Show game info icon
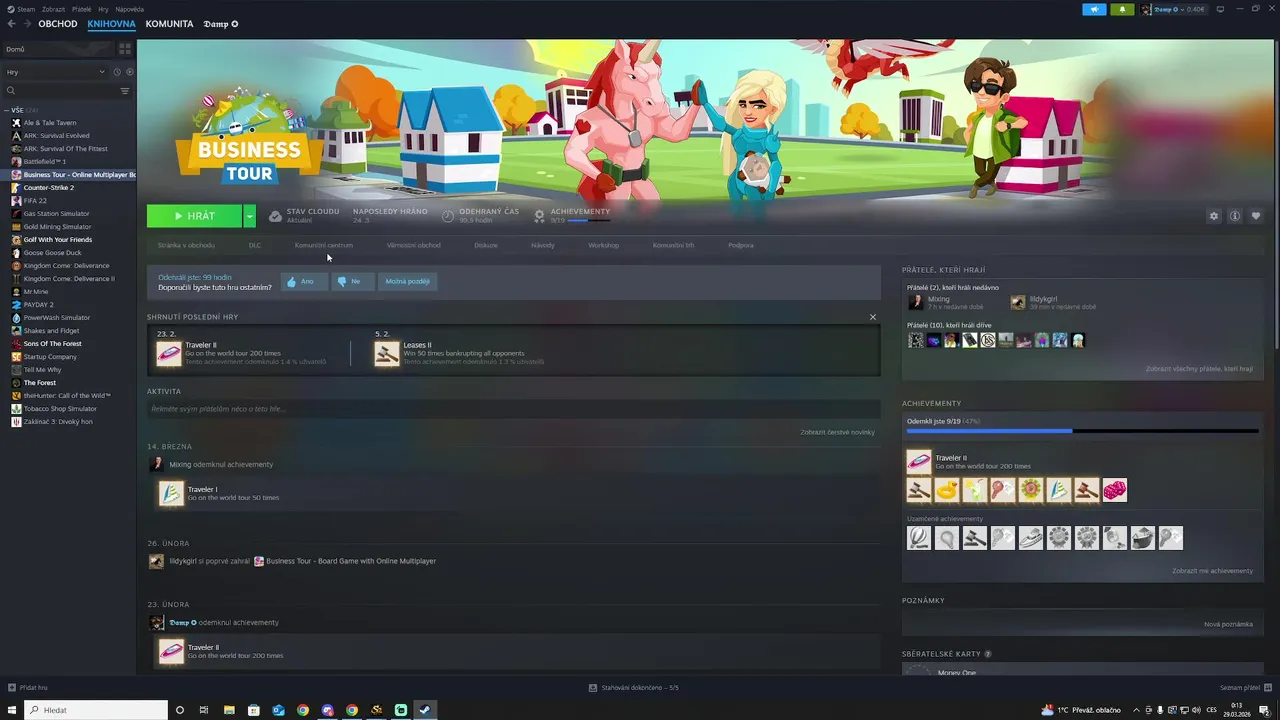The width and height of the screenshot is (1280, 720). (1235, 216)
